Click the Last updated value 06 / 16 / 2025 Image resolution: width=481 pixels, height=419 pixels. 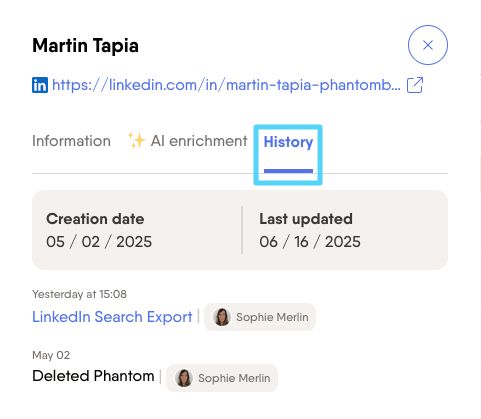coord(310,242)
